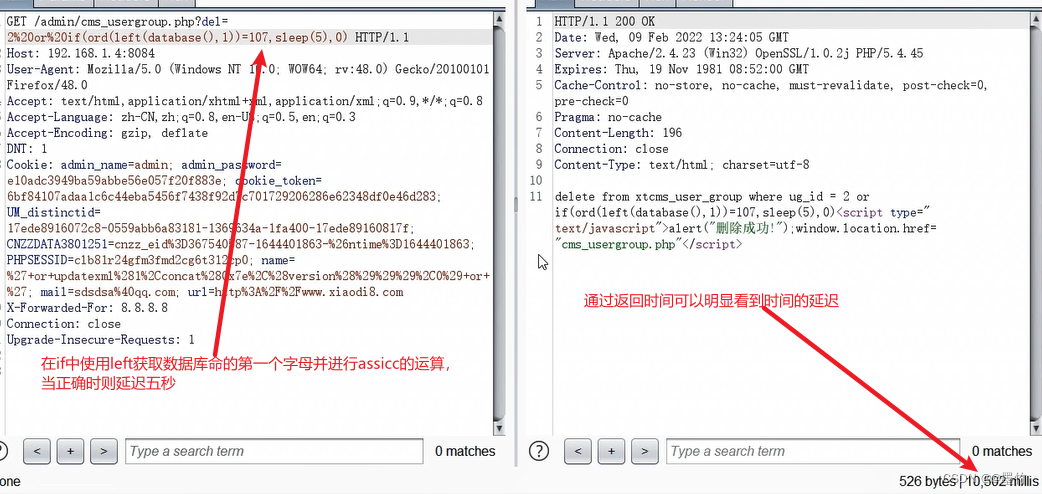The height and width of the screenshot is (494, 1042).
Task: Focus the request panel search term field
Action: pos(274,451)
